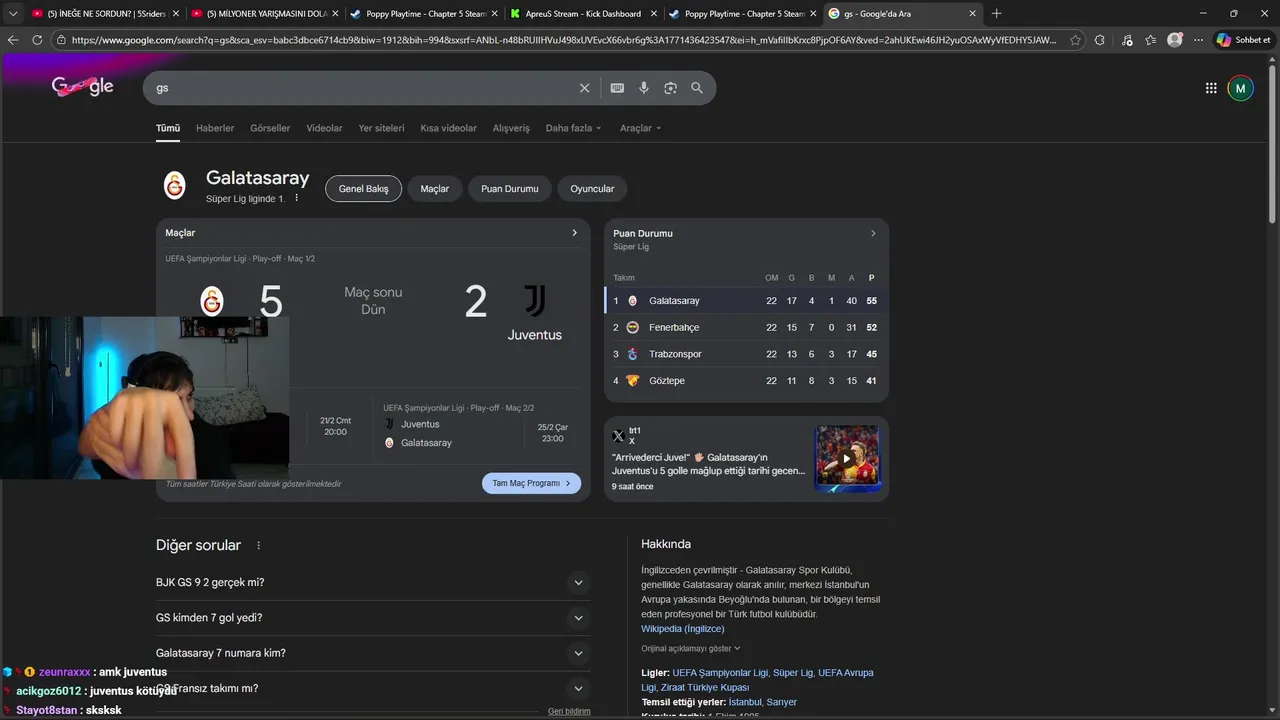
Task: Open the tab actions dropdown
Action: coord(13,13)
